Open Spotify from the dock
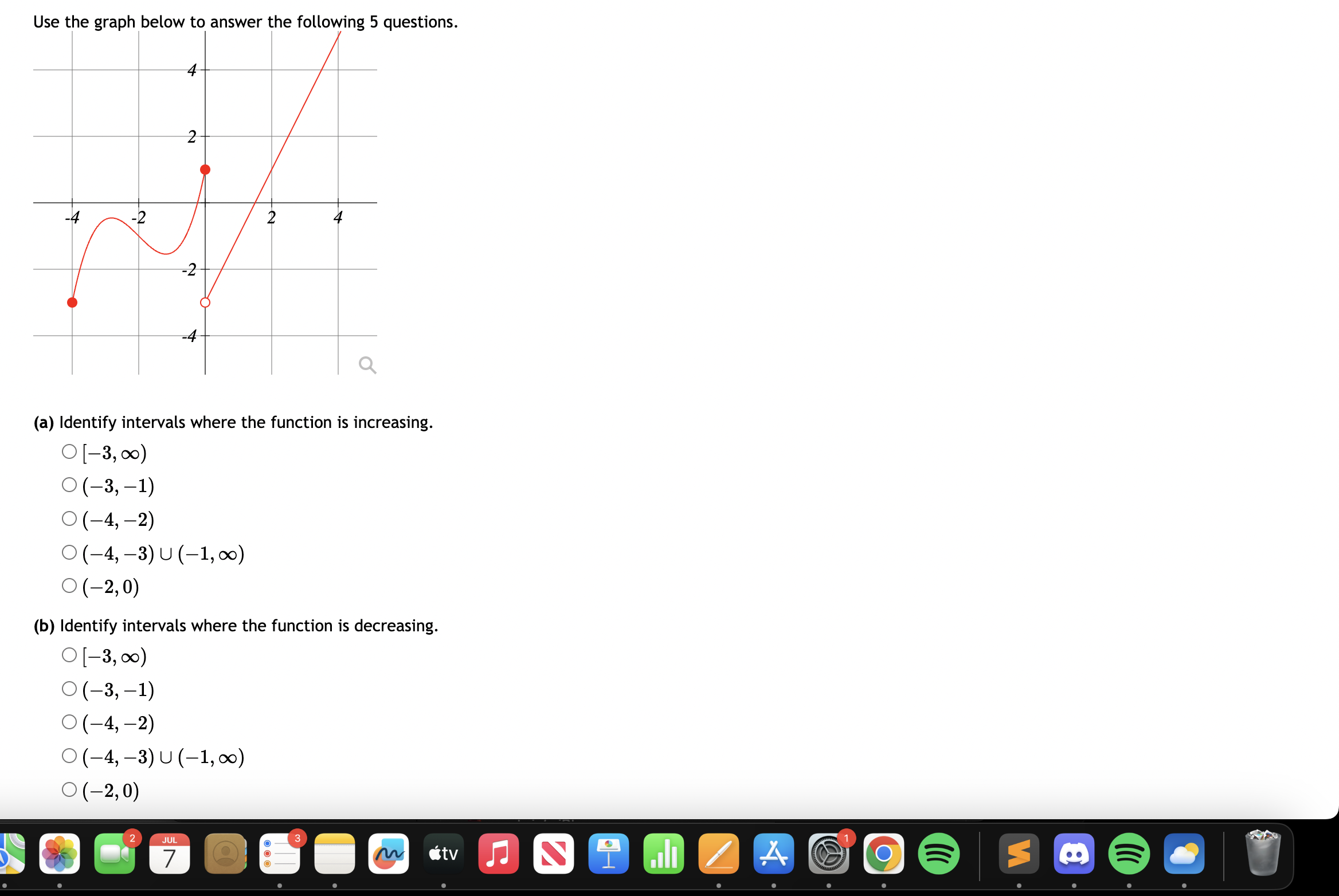This screenshot has height=896, width=1339. 938,854
